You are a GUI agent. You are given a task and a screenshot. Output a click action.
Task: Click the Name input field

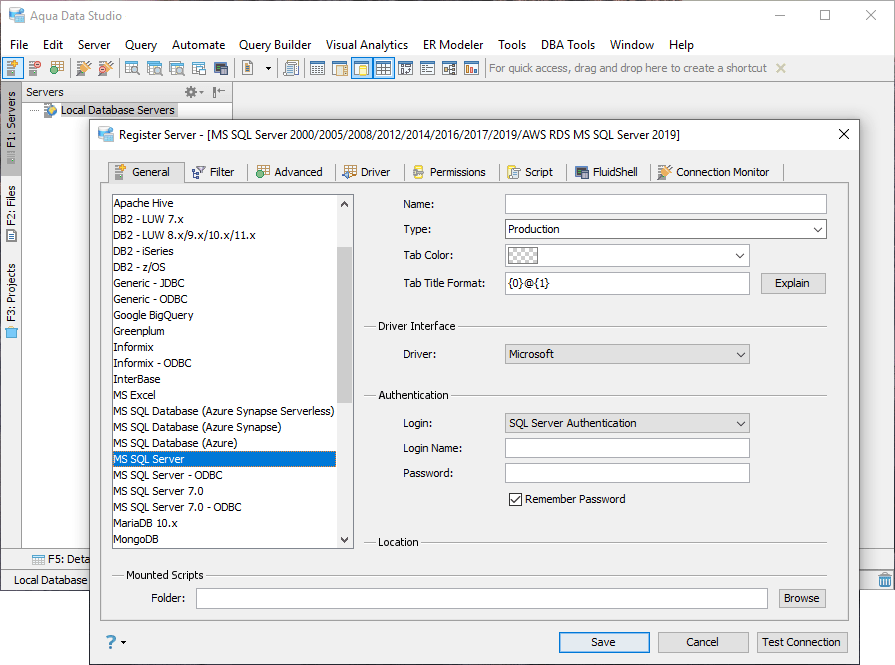click(x=665, y=204)
